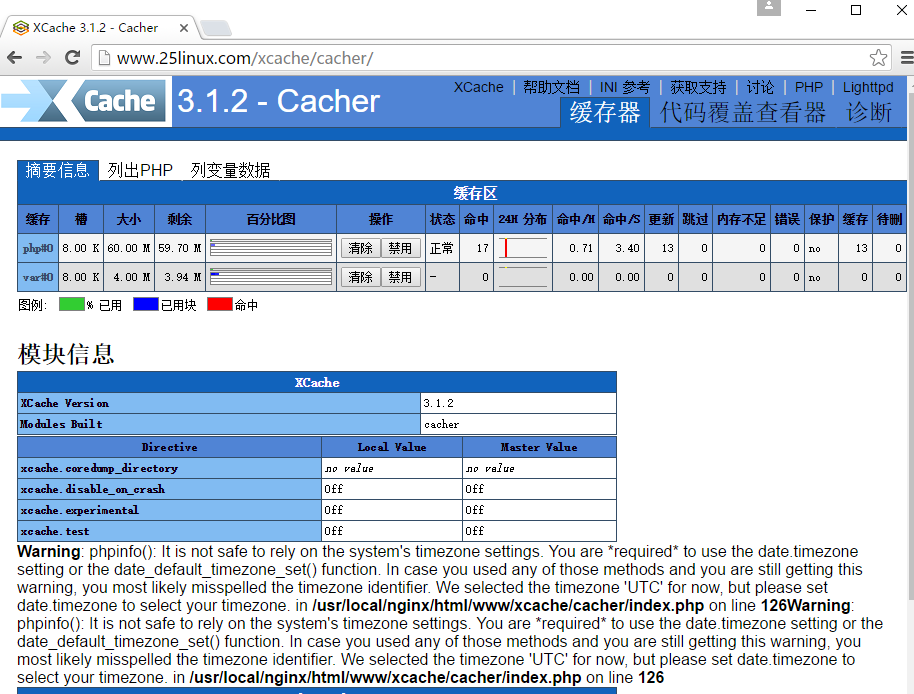Open the INI 参考 link
Image resolution: width=914 pixels, height=694 pixels.
click(x=625, y=87)
